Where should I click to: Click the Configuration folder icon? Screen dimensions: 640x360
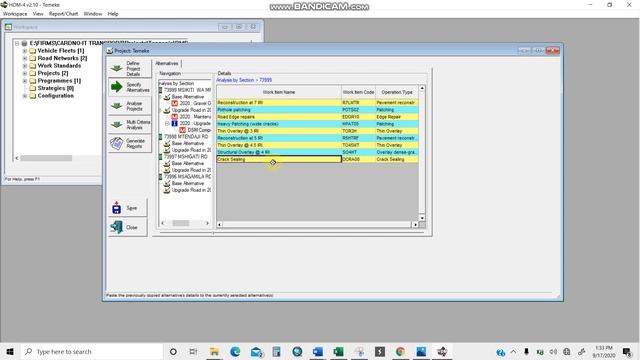pos(33,96)
